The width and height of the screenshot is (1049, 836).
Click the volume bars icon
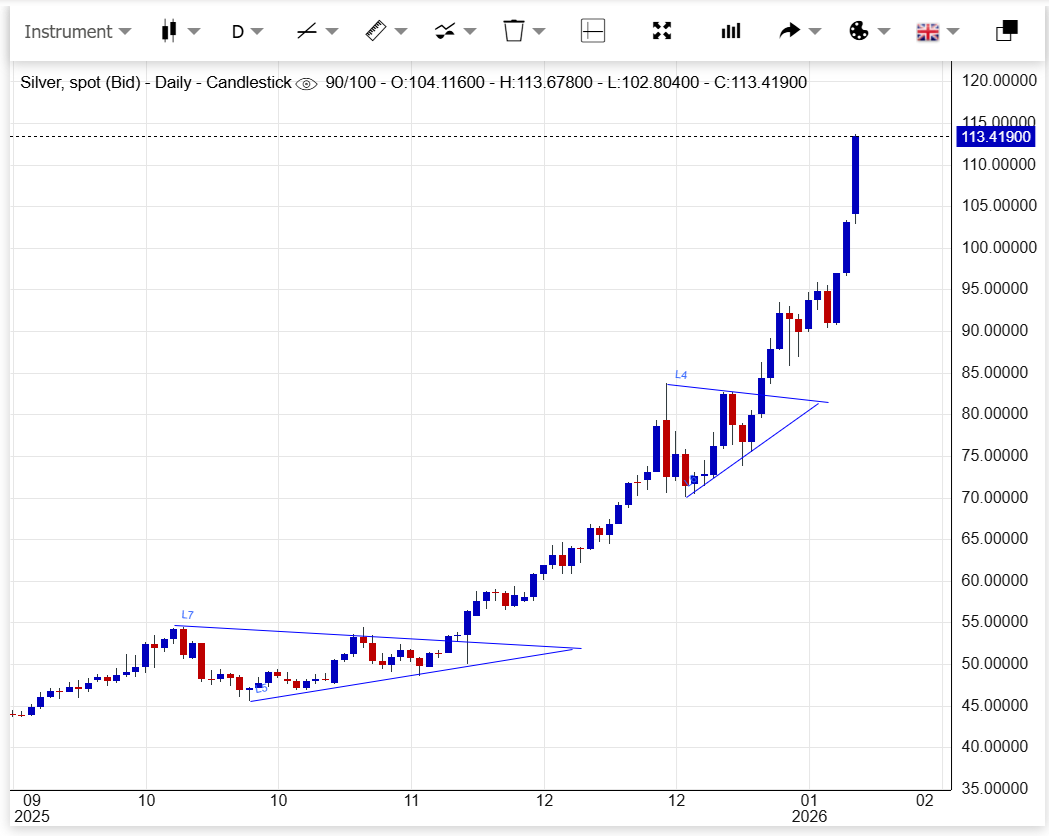click(x=731, y=31)
